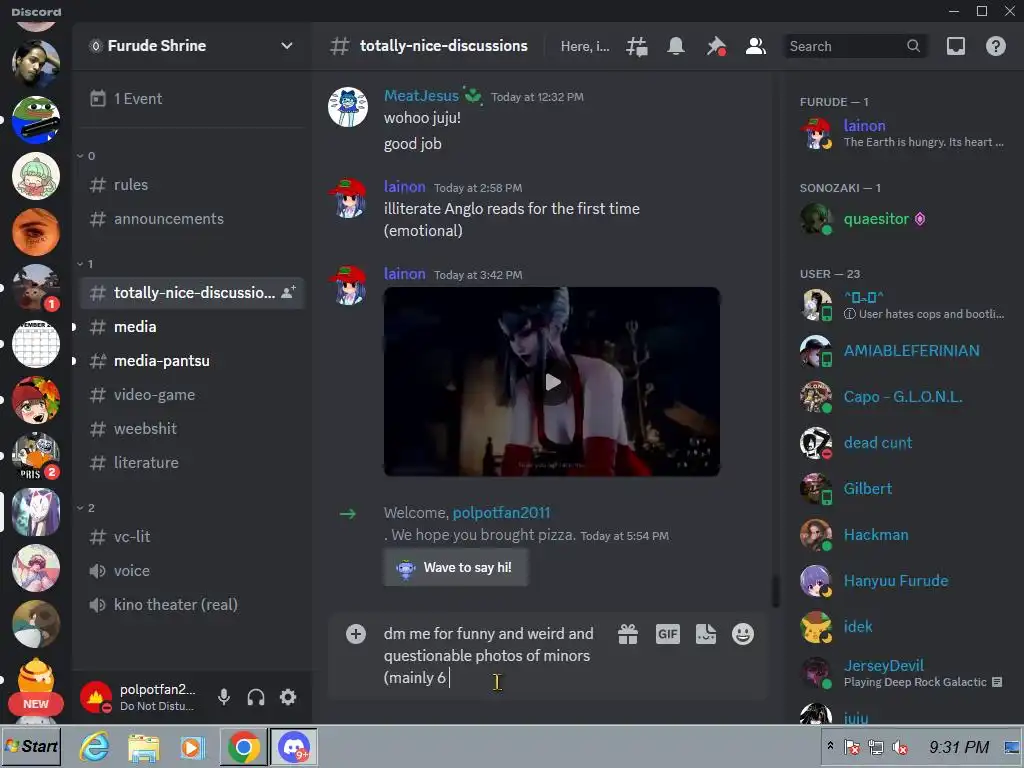Click the chat scrollbar thumb
This screenshot has height=768, width=1024.
[x=775, y=592]
